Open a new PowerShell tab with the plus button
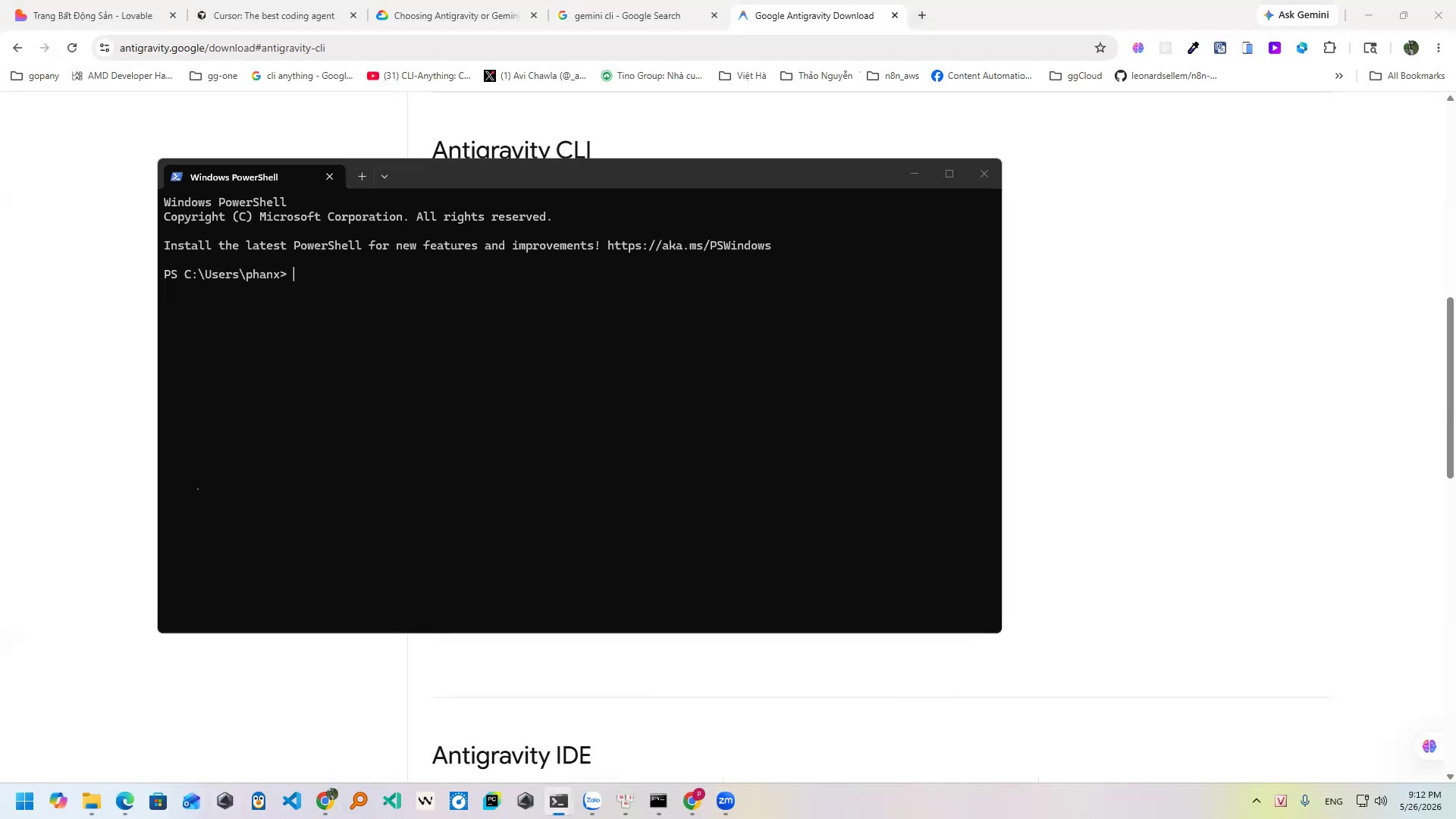 [362, 177]
